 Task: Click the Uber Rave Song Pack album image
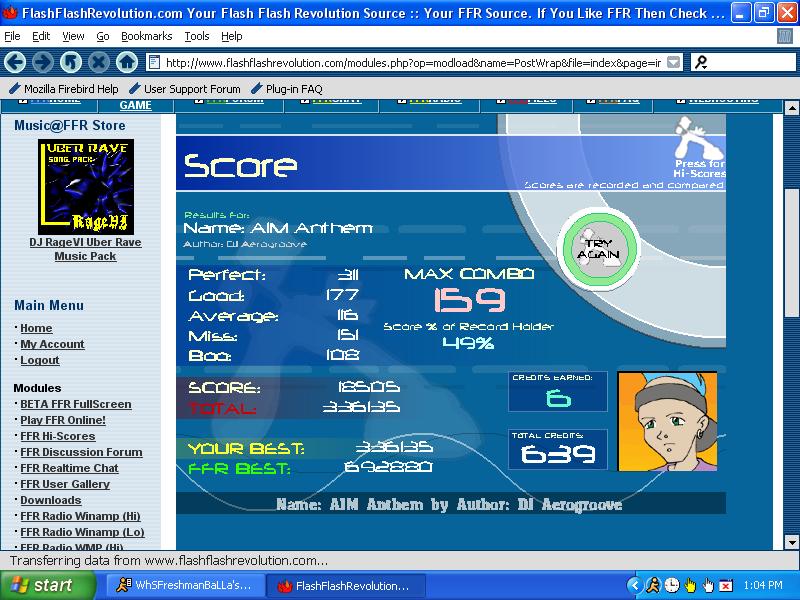pyautogui.click(x=86, y=187)
